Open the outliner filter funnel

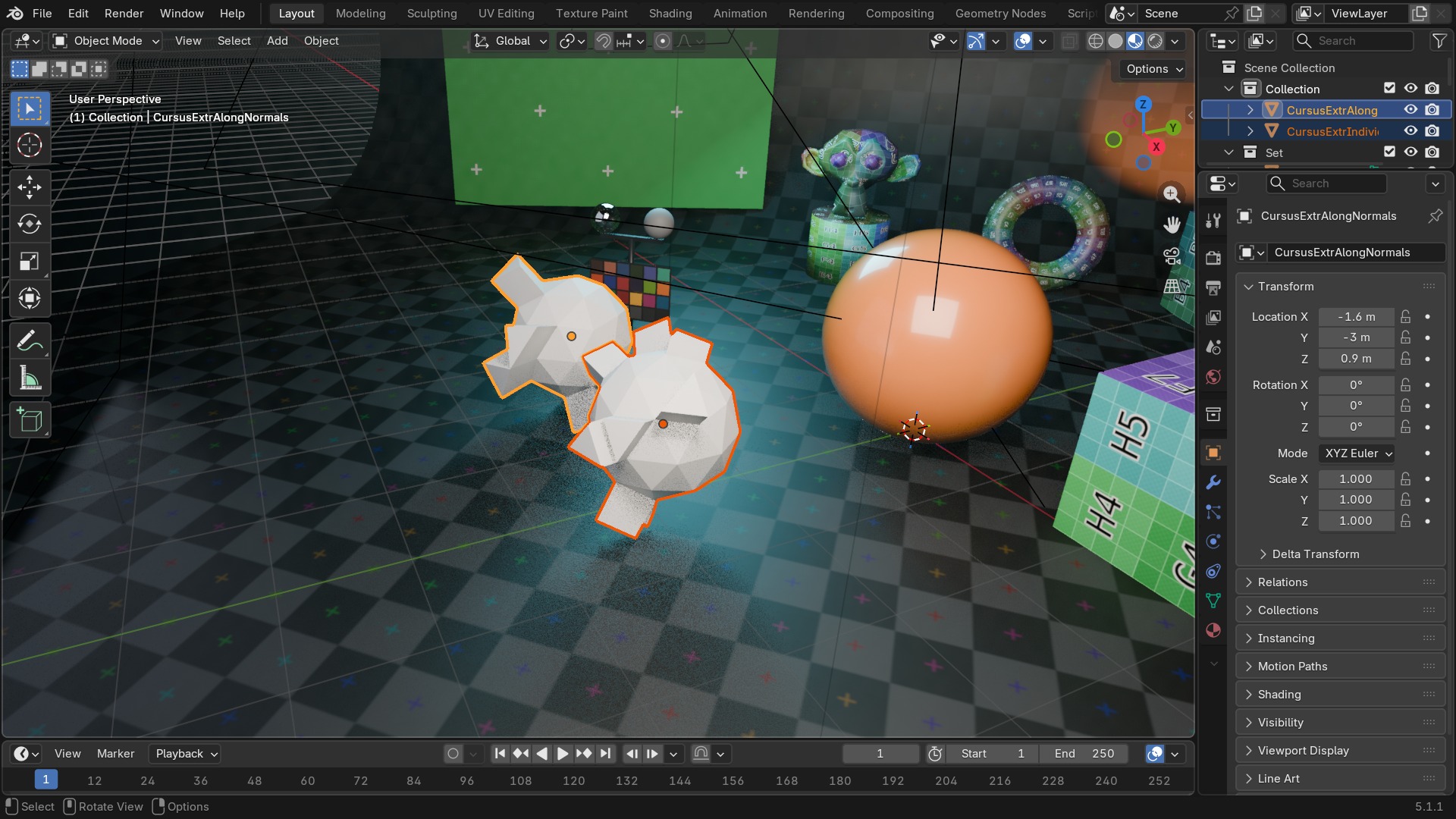(1439, 41)
